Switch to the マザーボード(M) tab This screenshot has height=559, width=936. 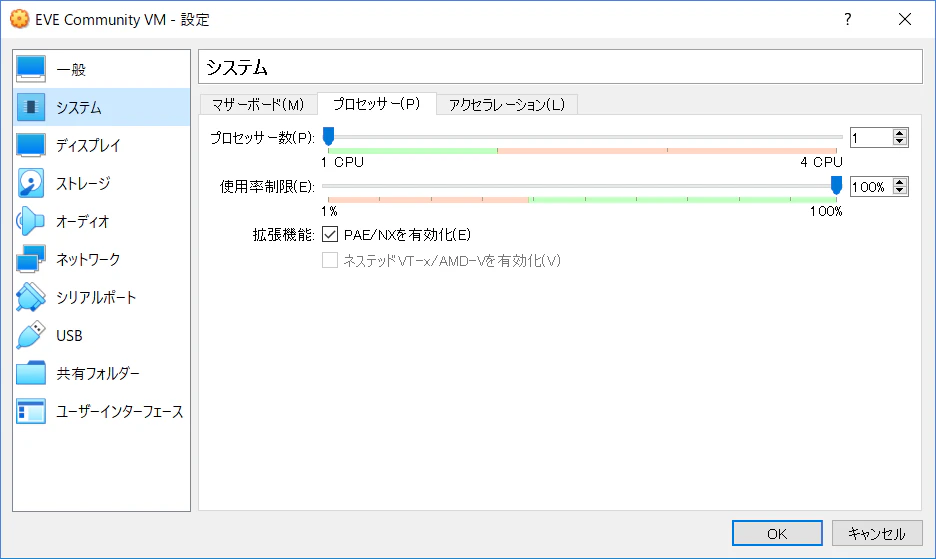(258, 105)
